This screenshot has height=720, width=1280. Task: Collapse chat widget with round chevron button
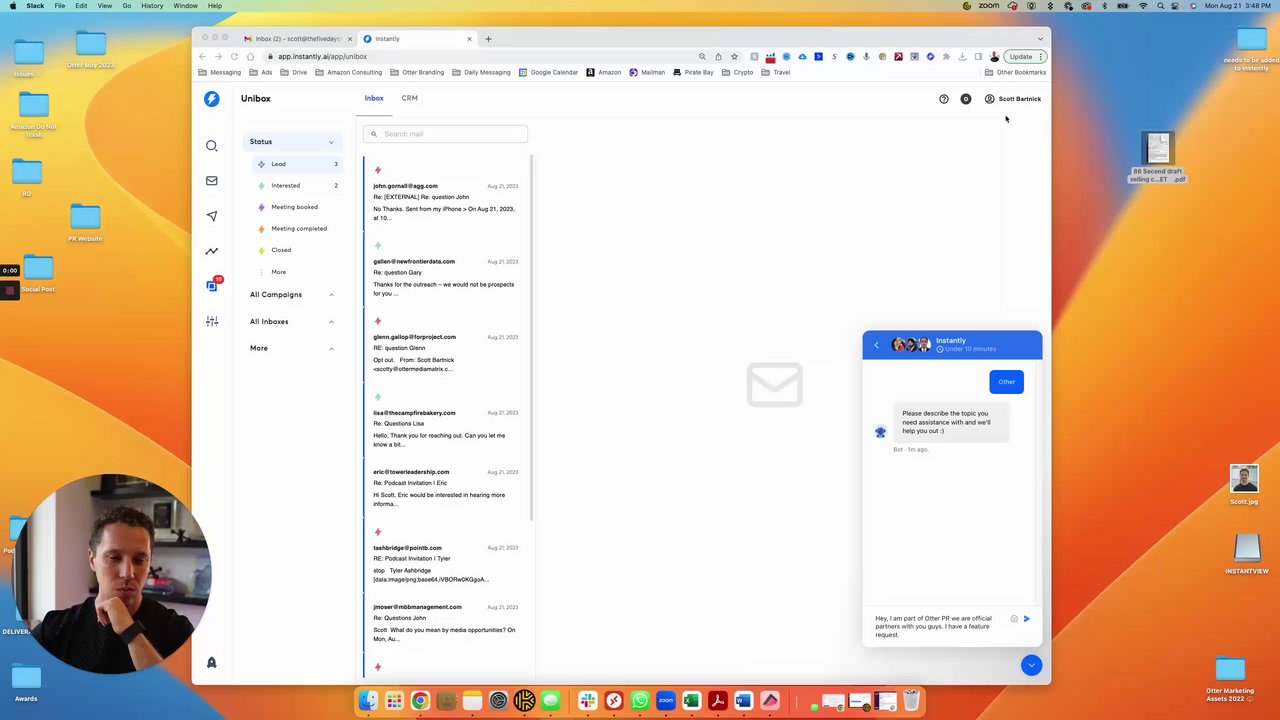click(x=1031, y=666)
